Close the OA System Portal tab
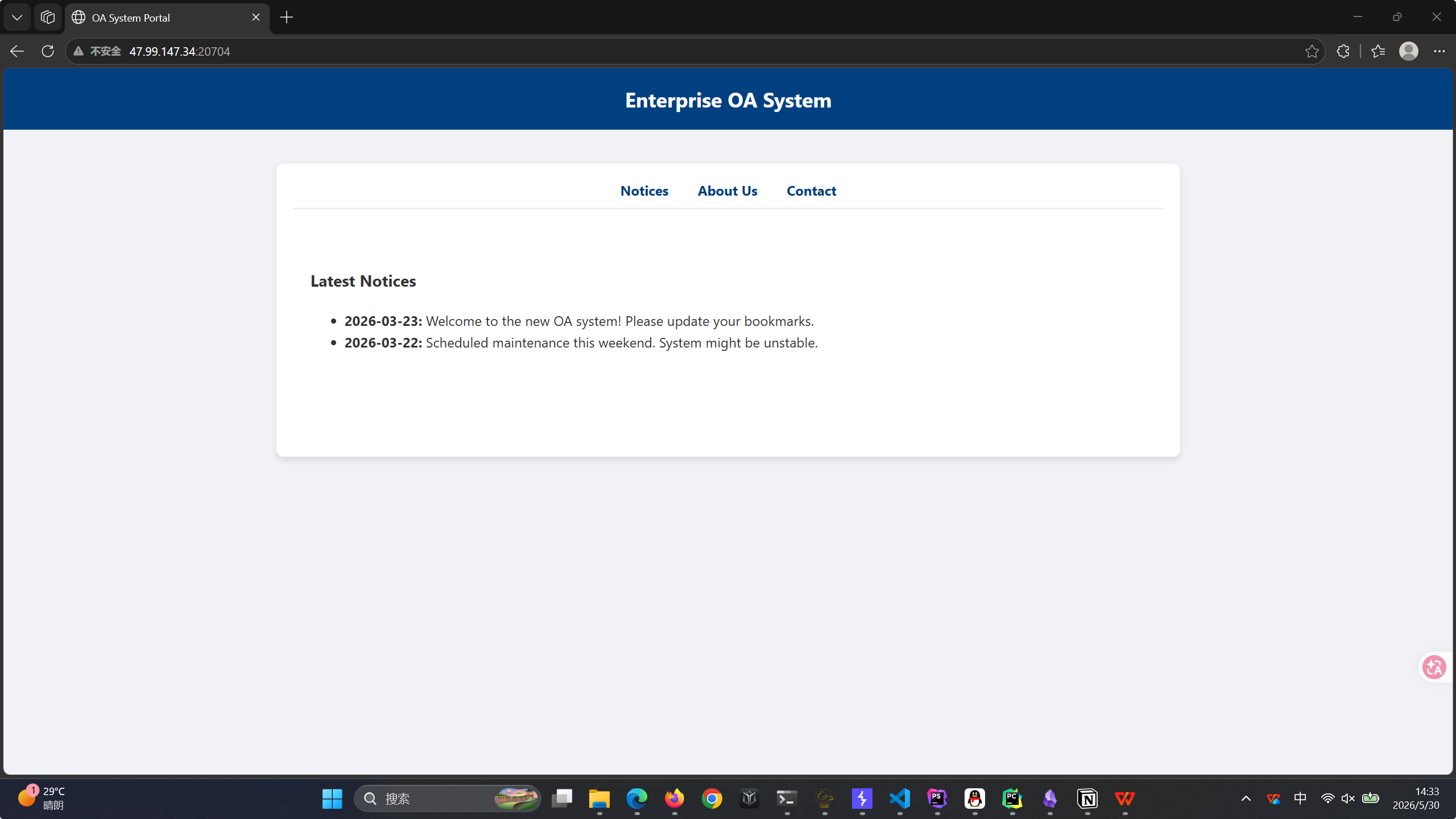Image resolution: width=1456 pixels, height=819 pixels. tap(256, 17)
